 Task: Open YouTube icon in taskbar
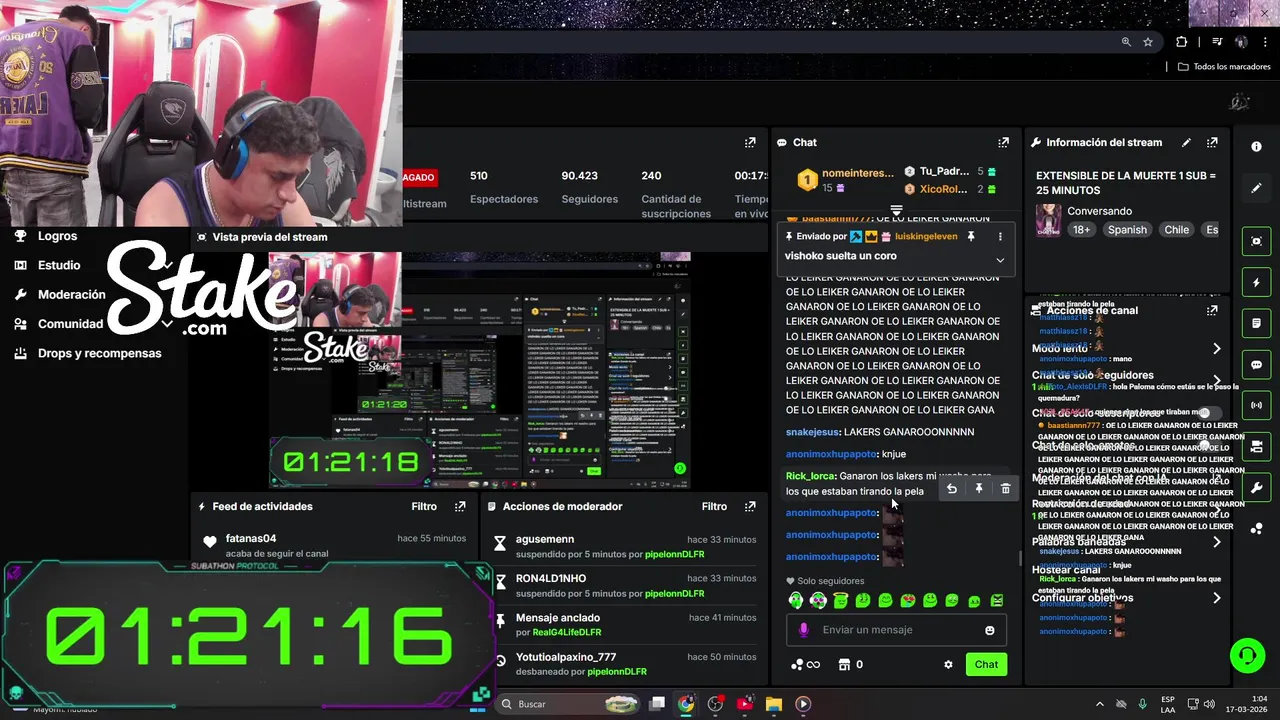744,704
